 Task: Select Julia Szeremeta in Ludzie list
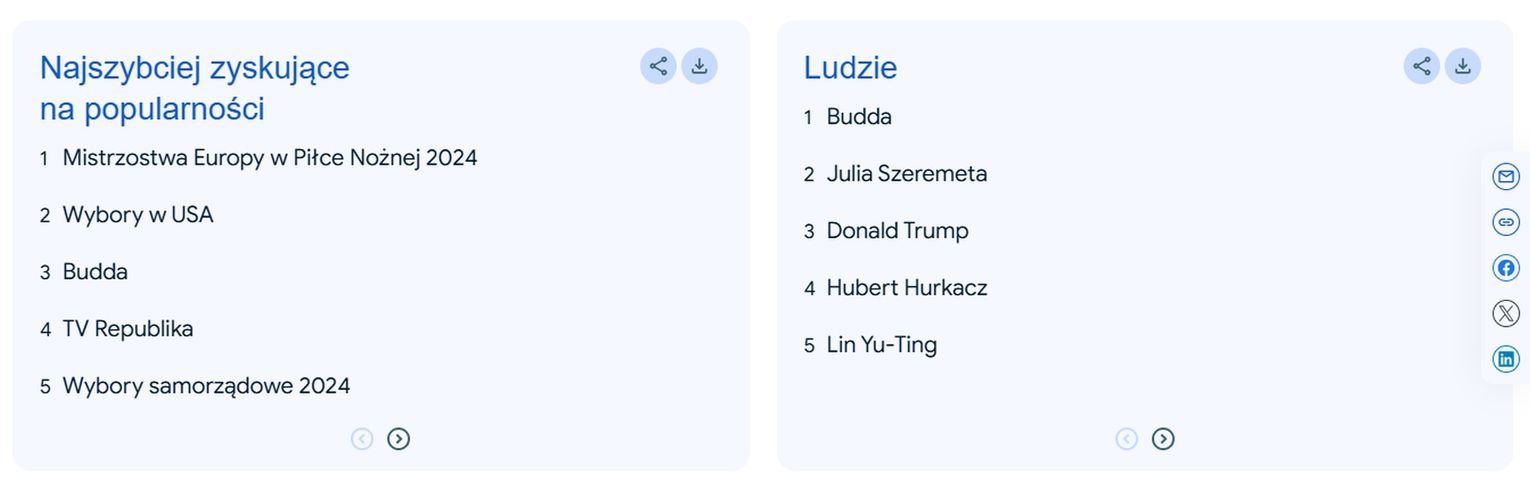[906, 174]
